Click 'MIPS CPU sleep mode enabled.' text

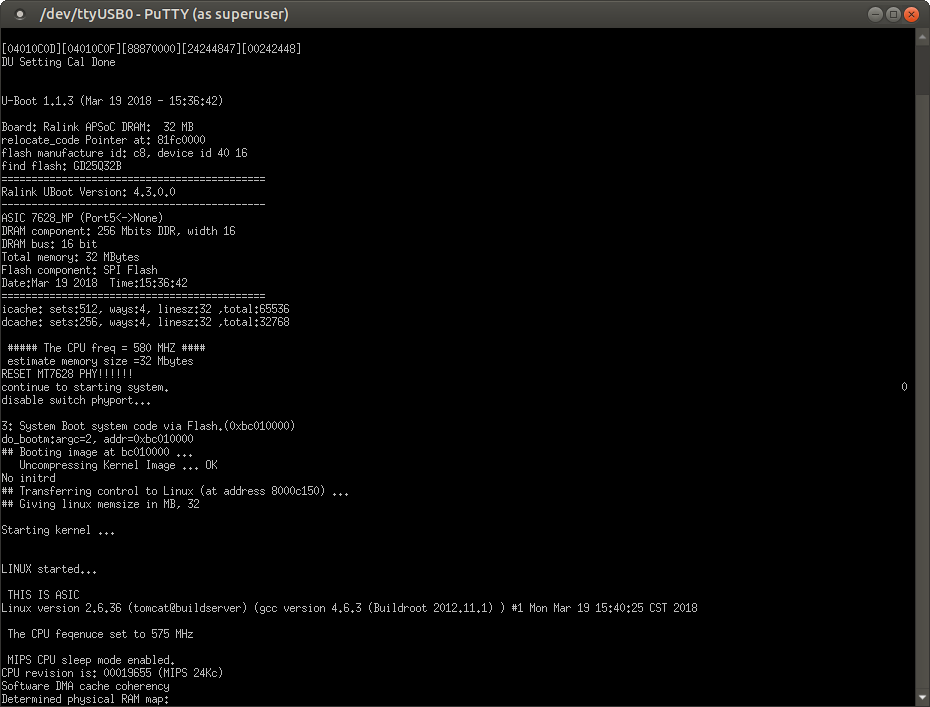(91, 660)
